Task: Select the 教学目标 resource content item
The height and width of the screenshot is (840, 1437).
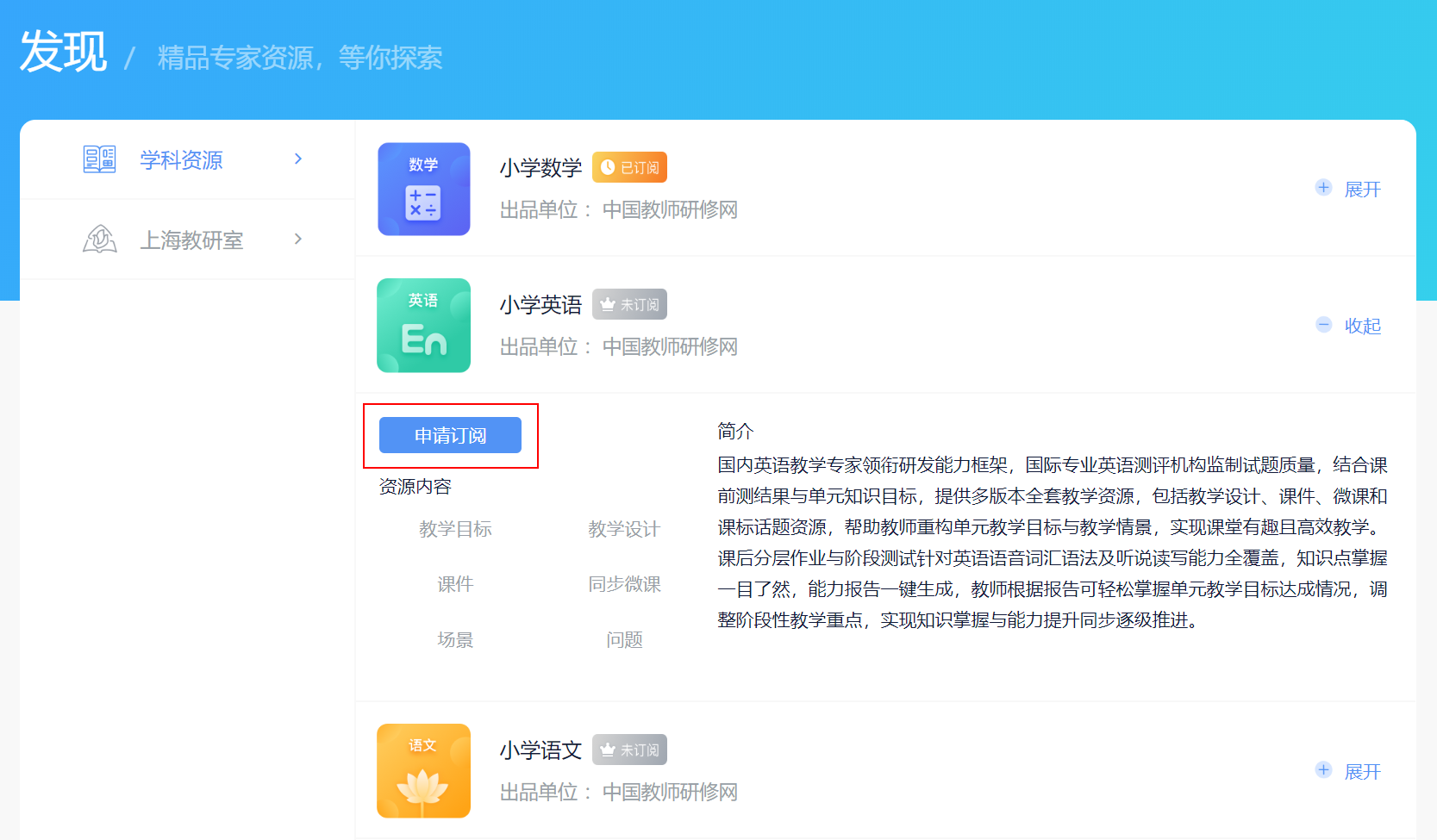Action: coord(455,529)
